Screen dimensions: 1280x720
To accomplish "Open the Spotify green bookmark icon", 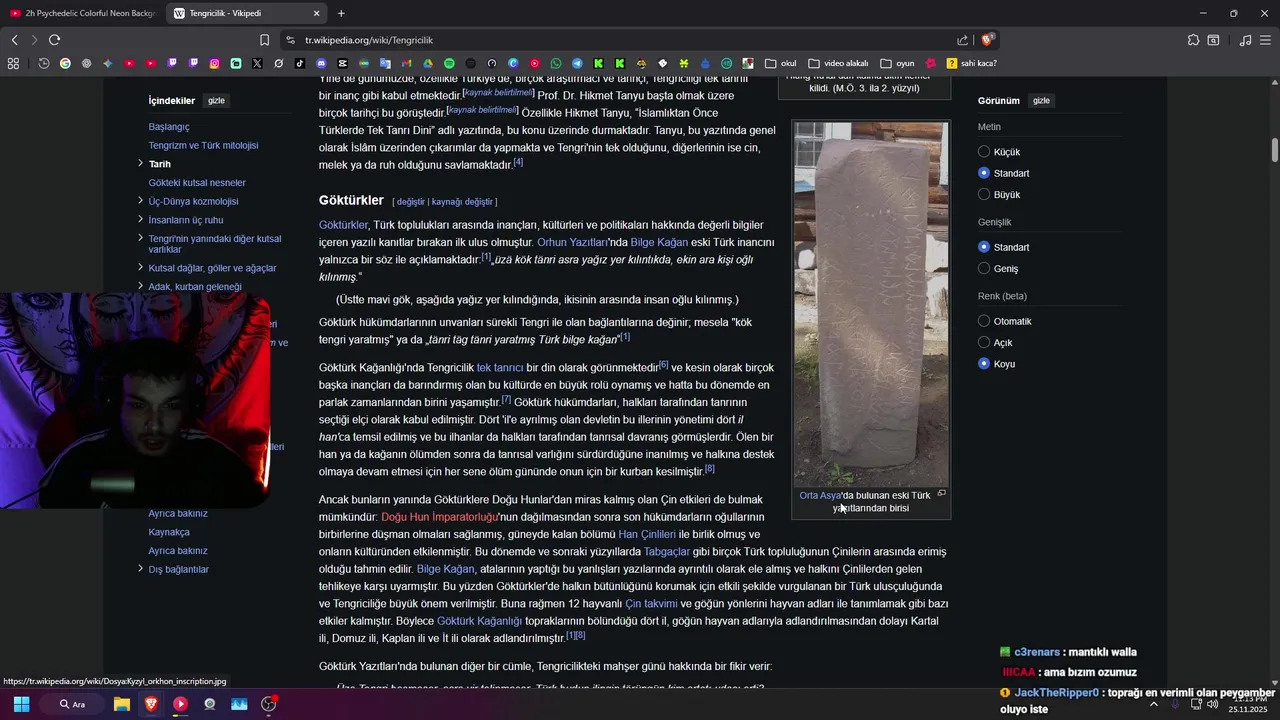I will coord(449,63).
